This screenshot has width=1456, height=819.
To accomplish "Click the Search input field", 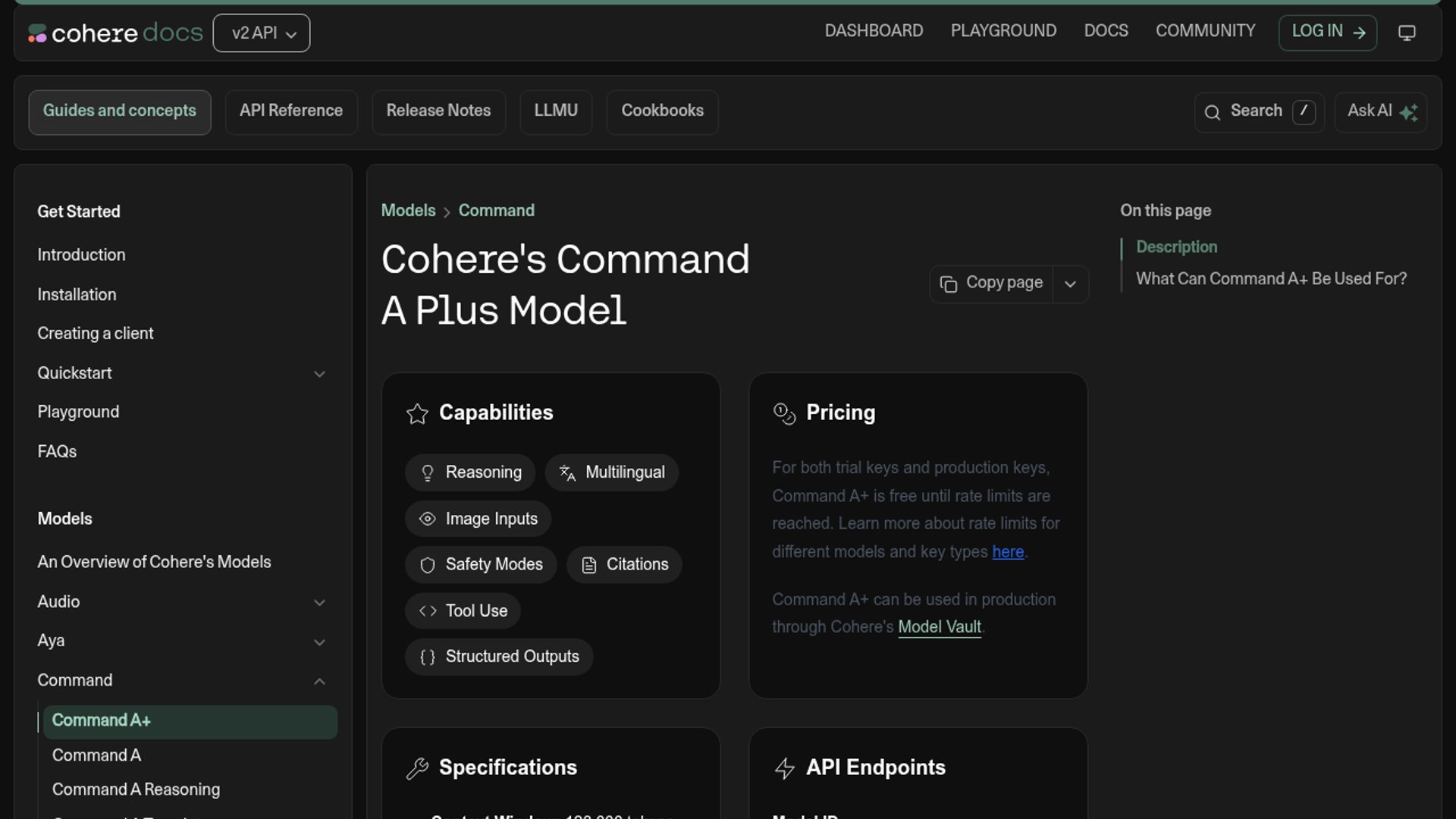I will pyautogui.click(x=1260, y=112).
